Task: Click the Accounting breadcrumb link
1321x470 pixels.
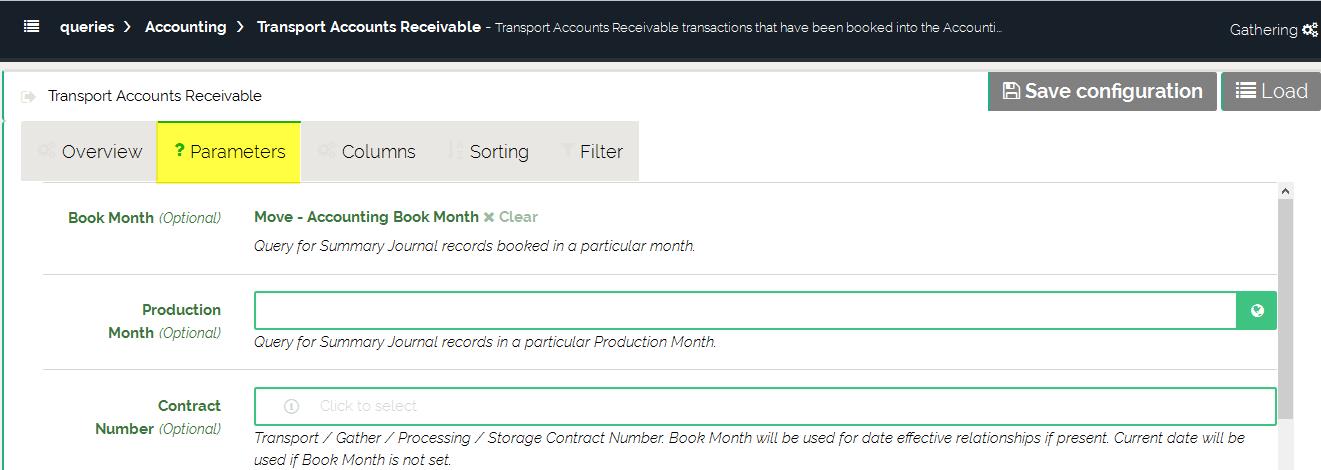Action: (185, 27)
